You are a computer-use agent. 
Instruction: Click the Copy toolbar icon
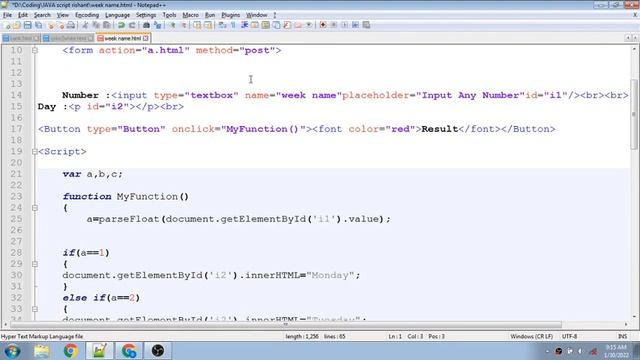96,25
